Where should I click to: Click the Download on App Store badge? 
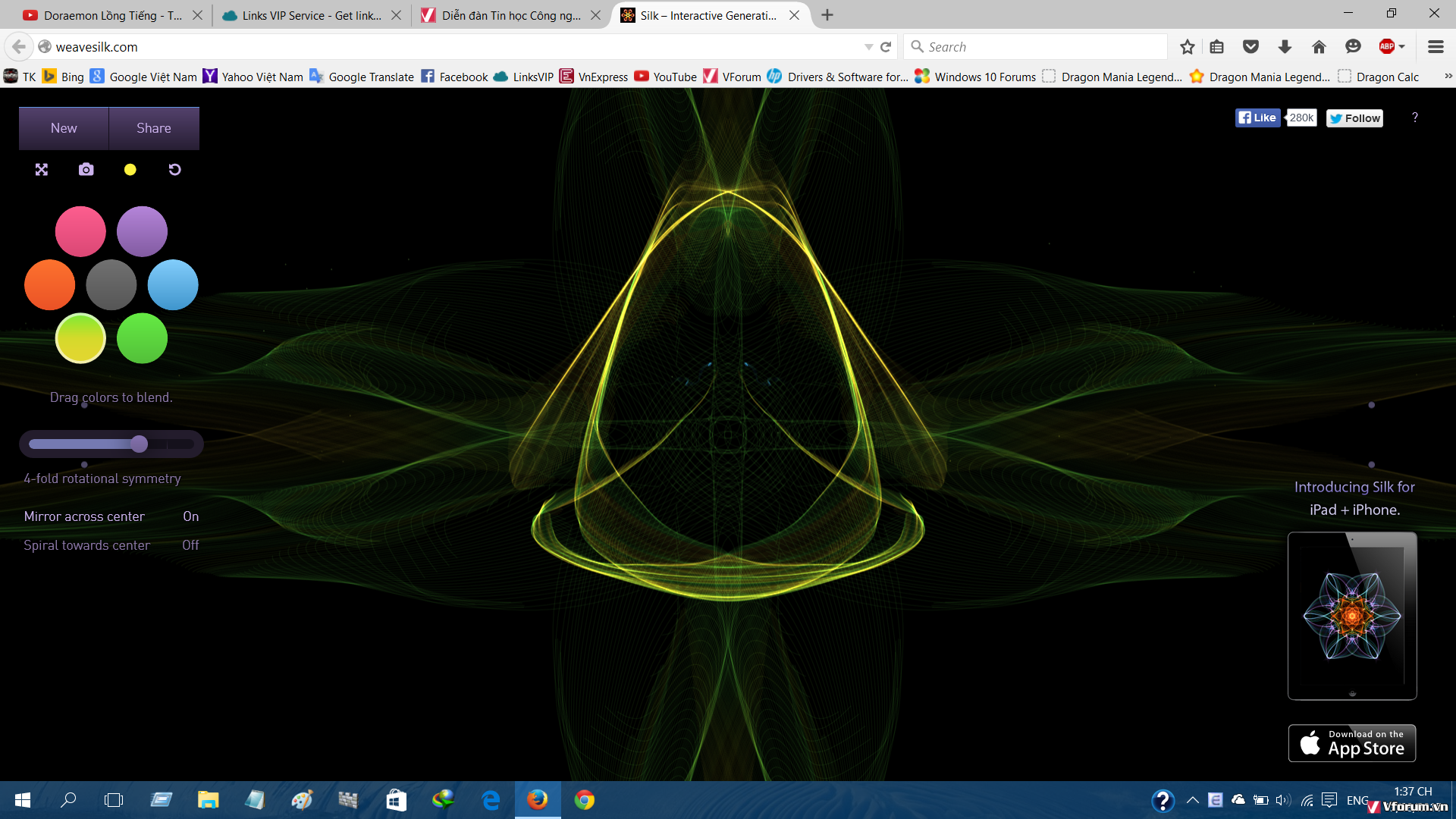[1351, 743]
